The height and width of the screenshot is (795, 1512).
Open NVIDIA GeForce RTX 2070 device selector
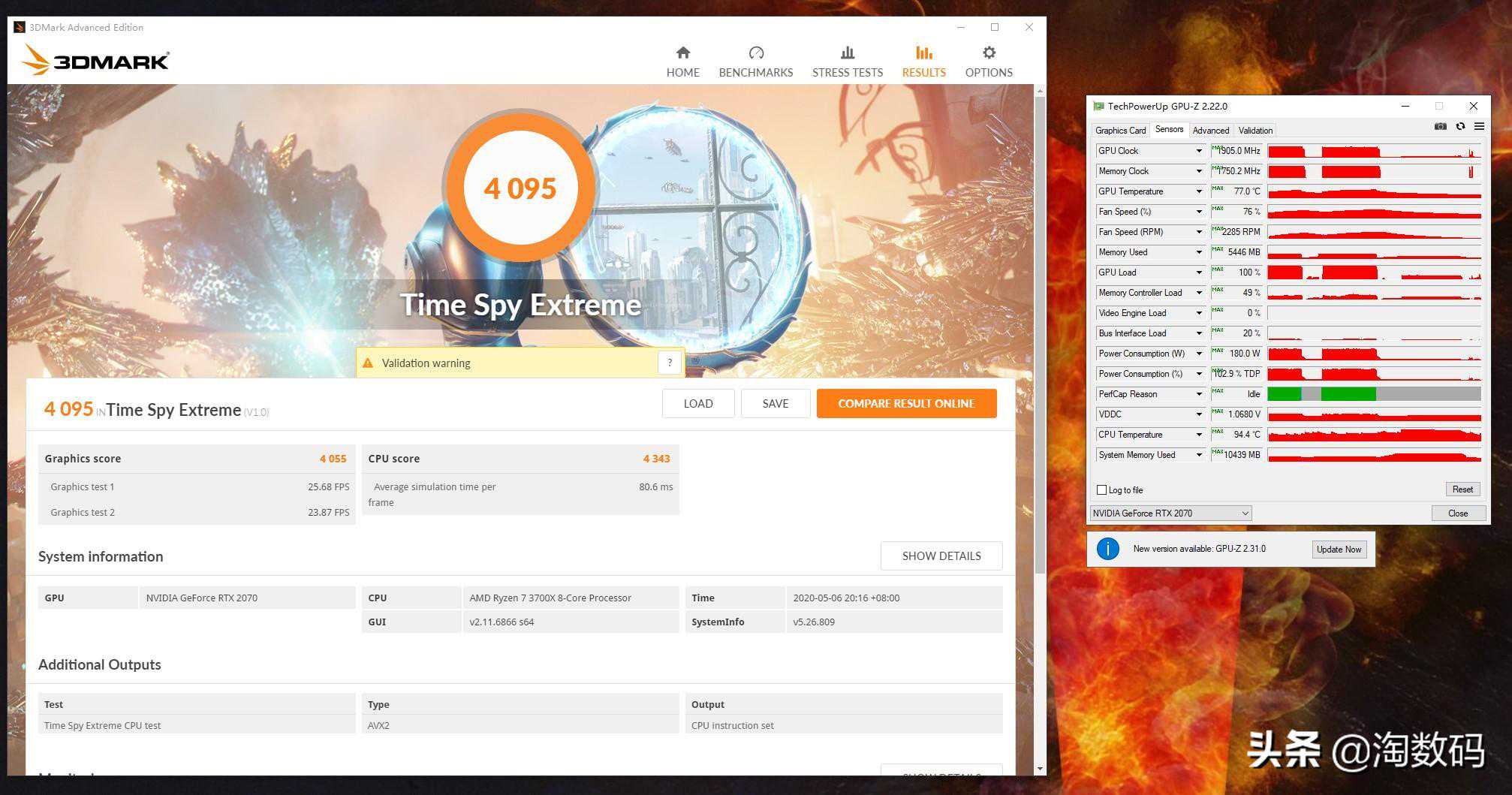point(1170,513)
